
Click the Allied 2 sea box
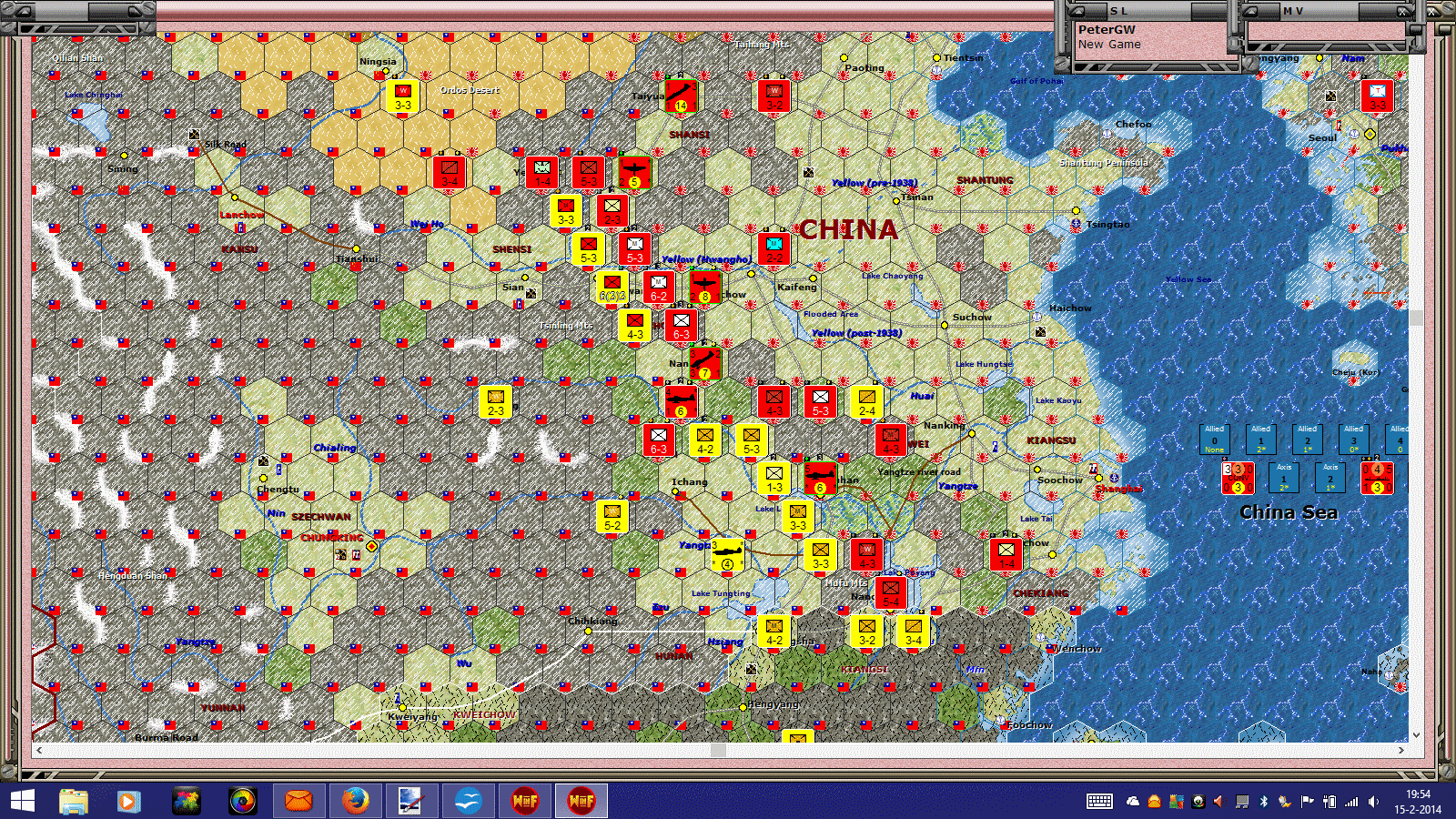point(1308,440)
